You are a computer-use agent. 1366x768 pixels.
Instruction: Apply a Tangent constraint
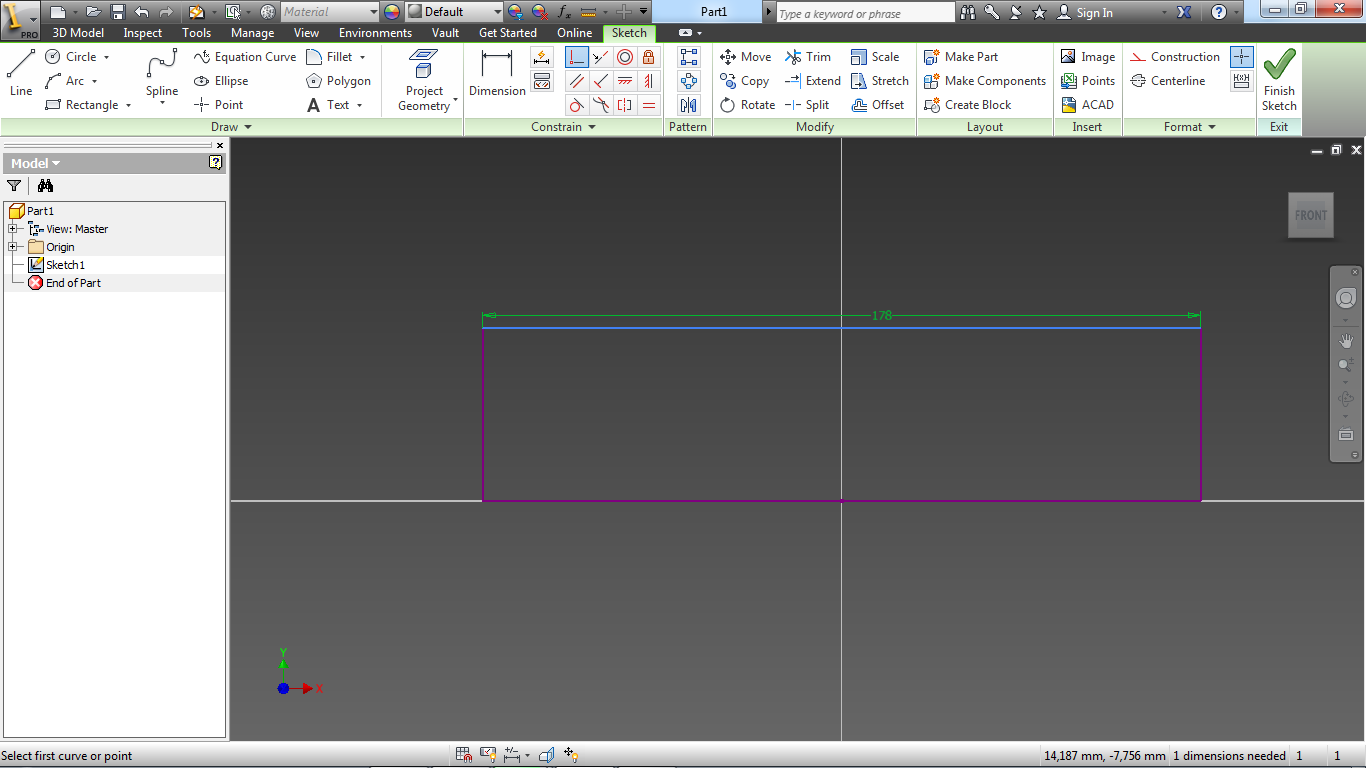point(577,104)
